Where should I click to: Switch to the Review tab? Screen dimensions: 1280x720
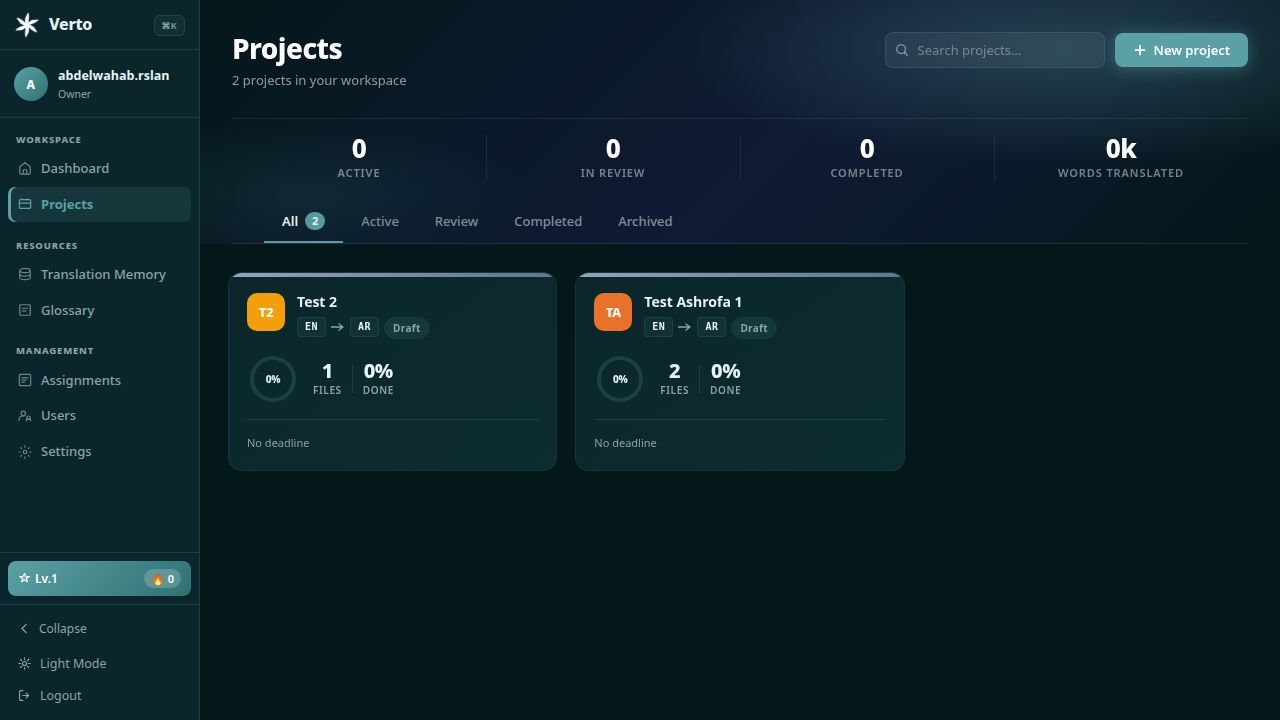coord(456,221)
